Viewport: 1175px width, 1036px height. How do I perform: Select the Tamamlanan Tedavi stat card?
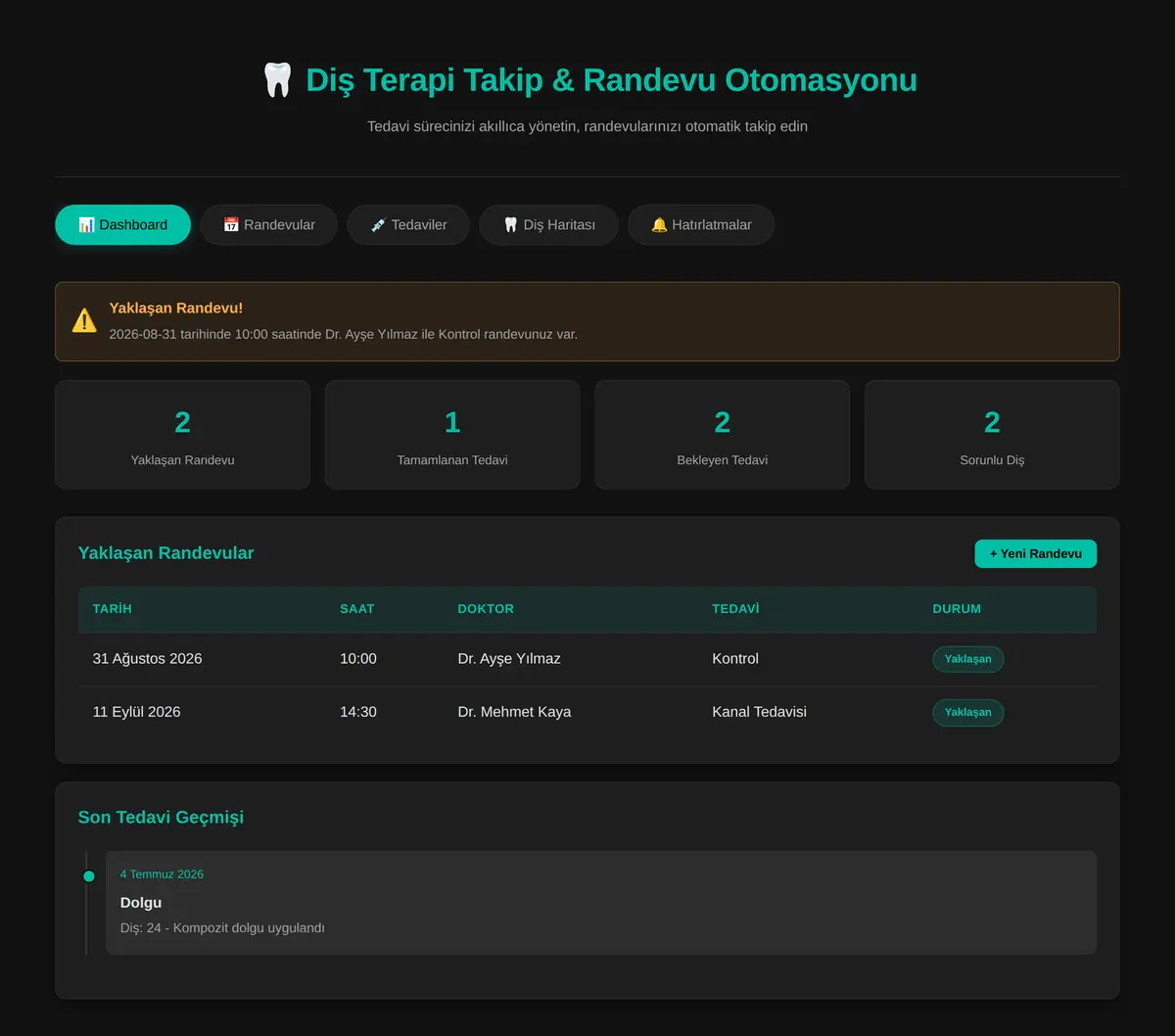pyautogui.click(x=452, y=435)
